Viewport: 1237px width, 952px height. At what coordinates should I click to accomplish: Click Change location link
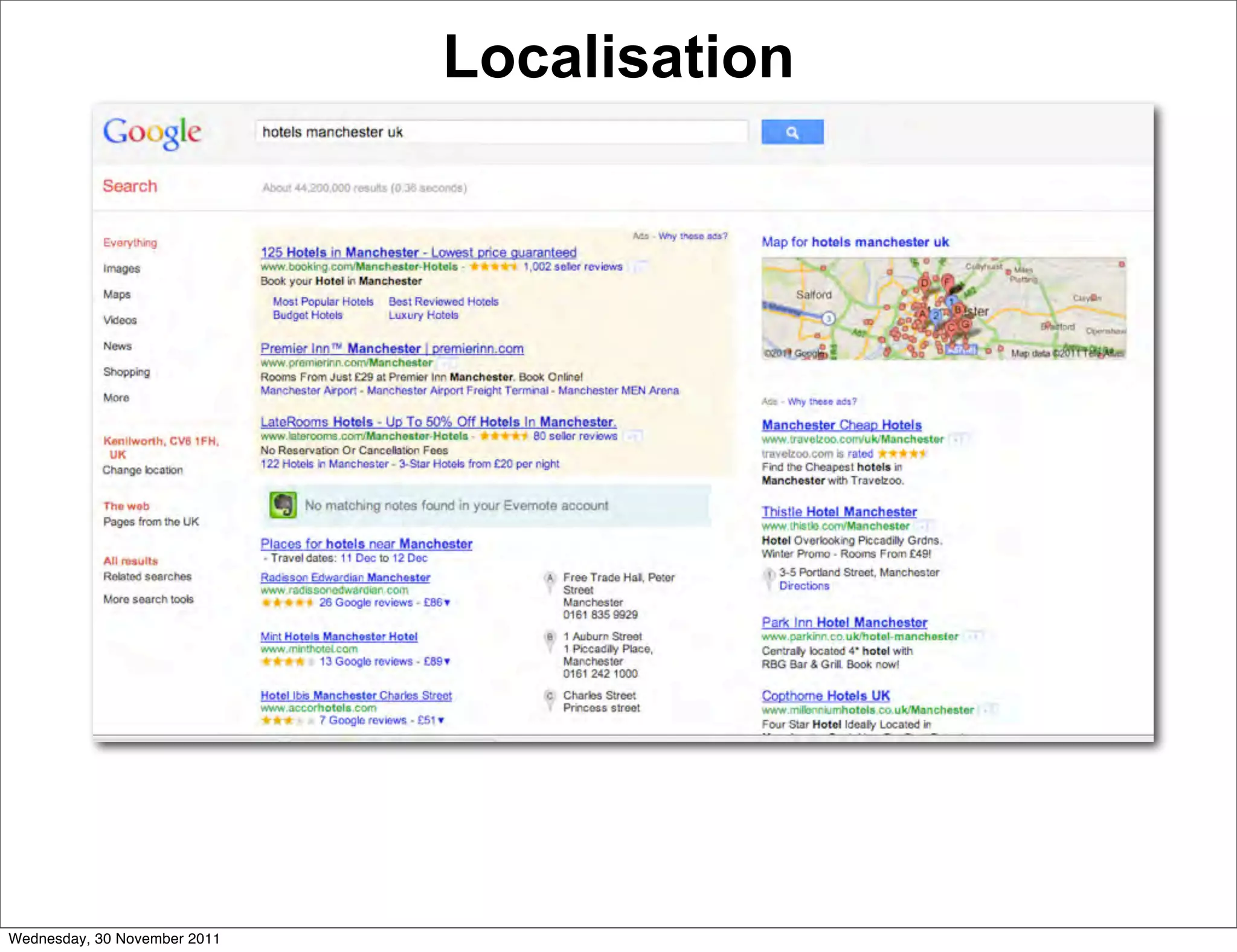click(x=143, y=470)
